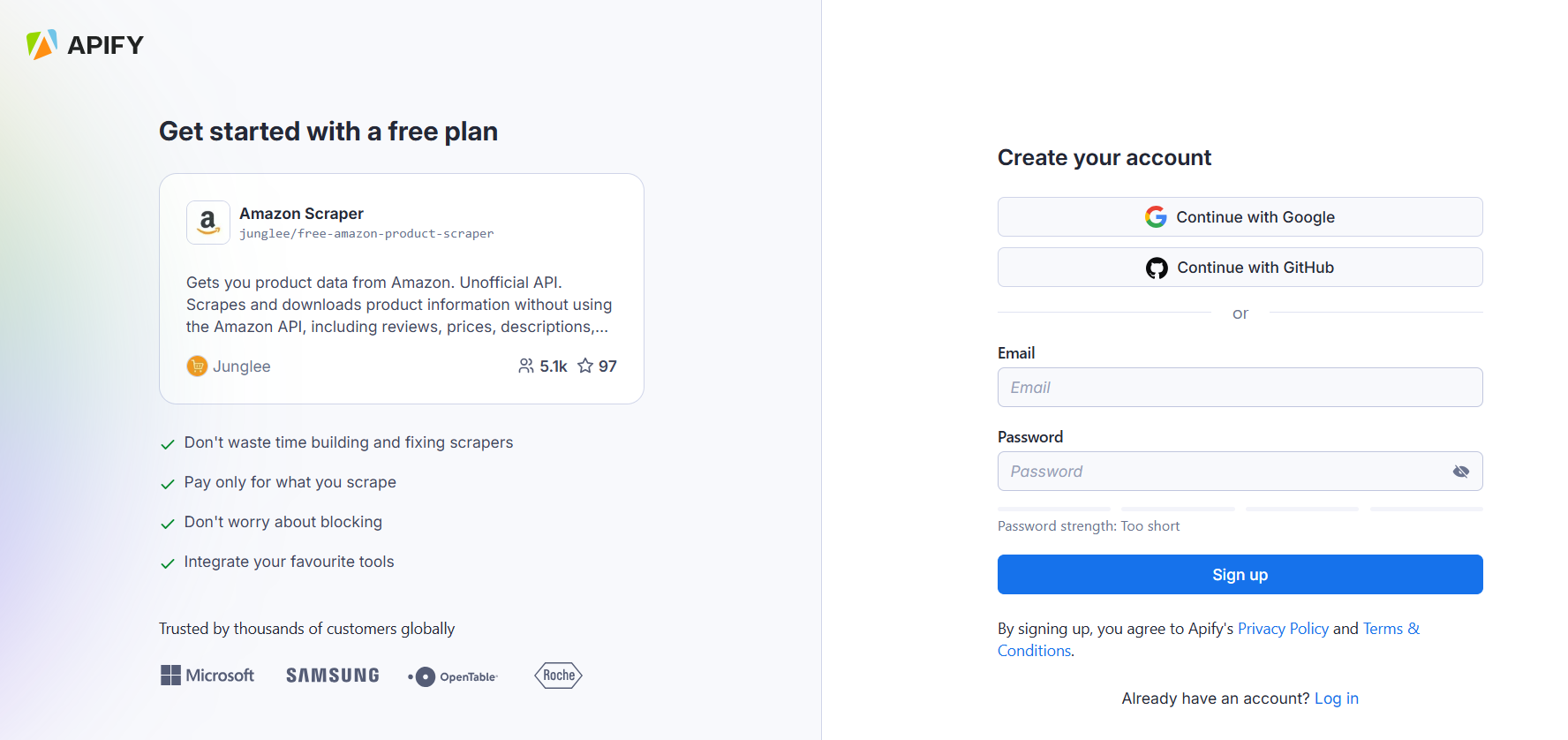Click the Log in link

(x=1336, y=698)
